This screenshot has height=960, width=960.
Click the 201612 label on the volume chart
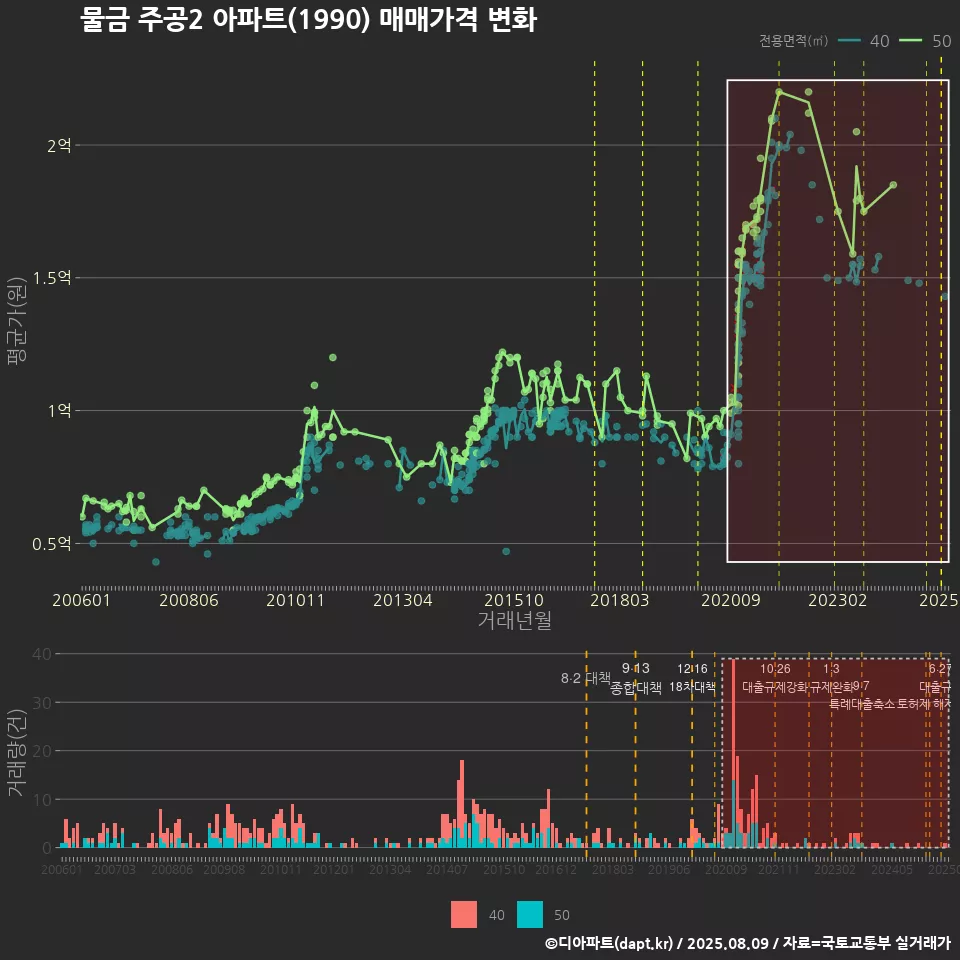556,869
